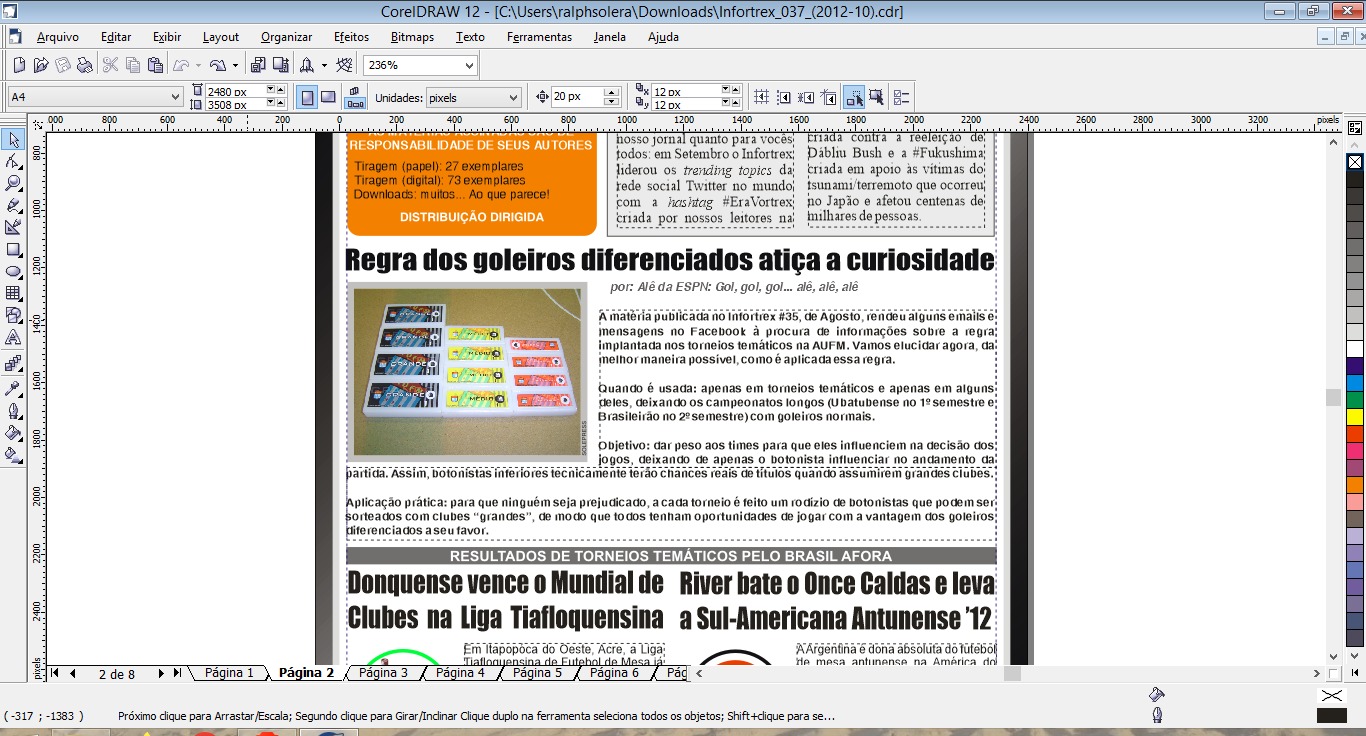Viewport: 1366px width, 736px height.
Task: Select the Shape tool
Action: coord(13,162)
